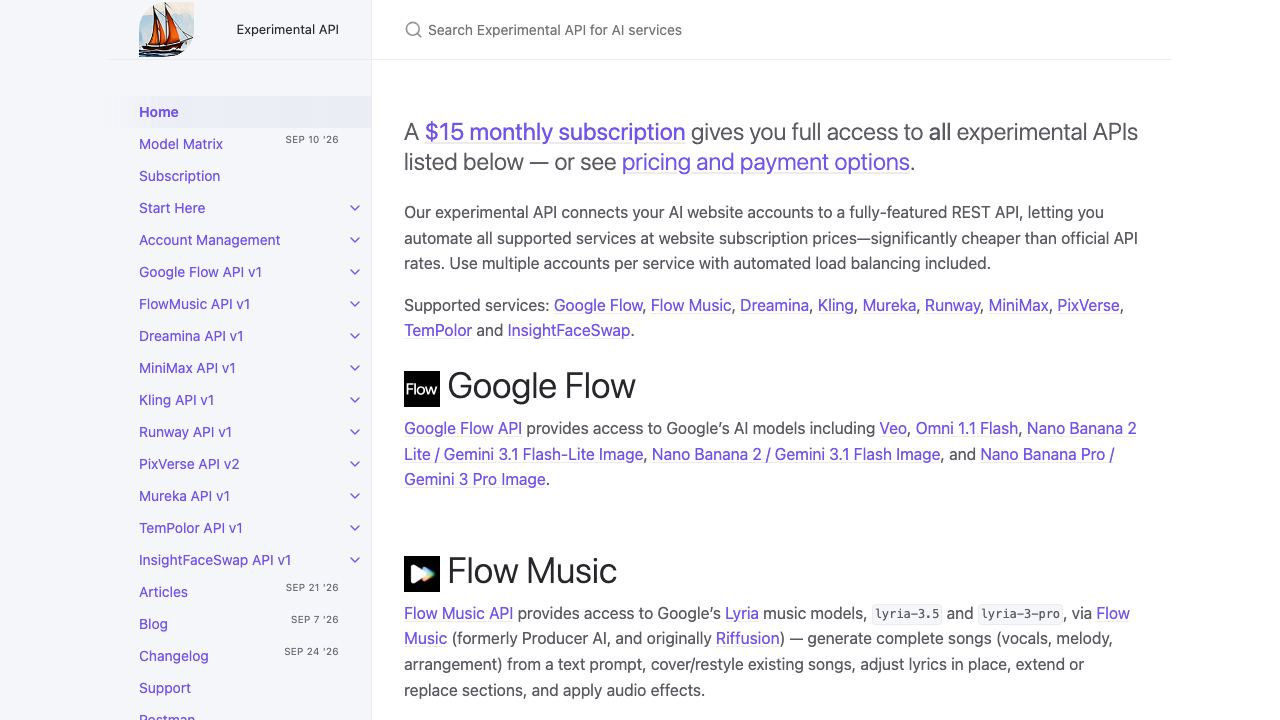Expand the Start Here section
The height and width of the screenshot is (720, 1280).
pyautogui.click(x=355, y=208)
